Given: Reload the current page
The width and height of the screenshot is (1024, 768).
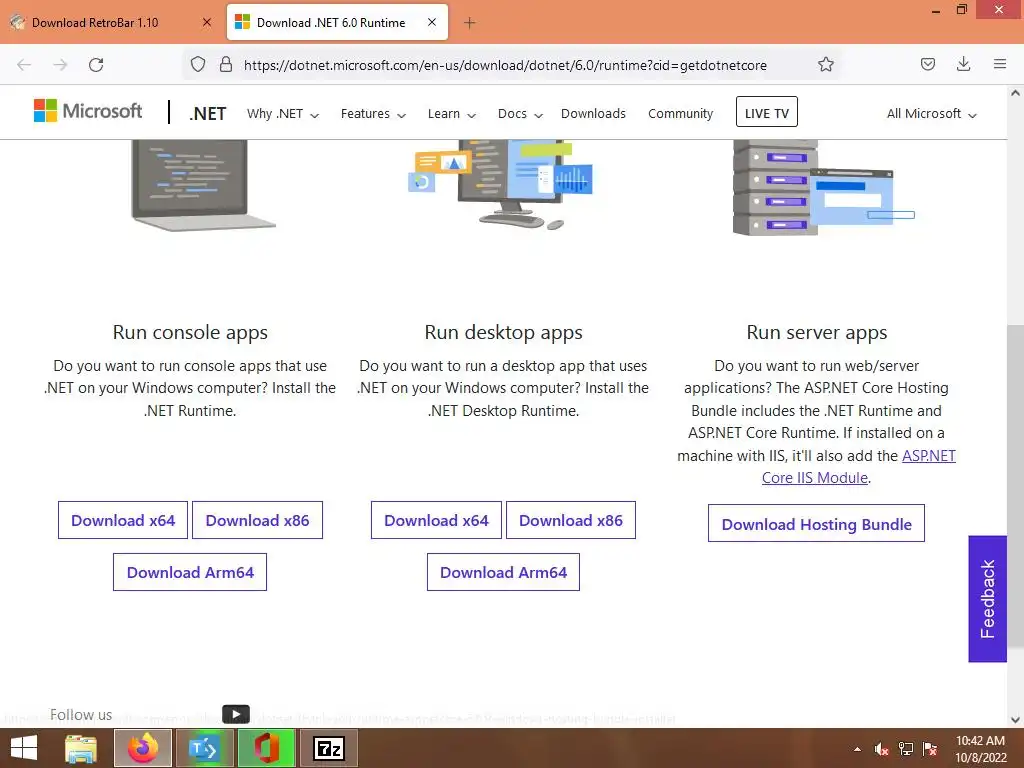Looking at the screenshot, I should click(x=96, y=65).
